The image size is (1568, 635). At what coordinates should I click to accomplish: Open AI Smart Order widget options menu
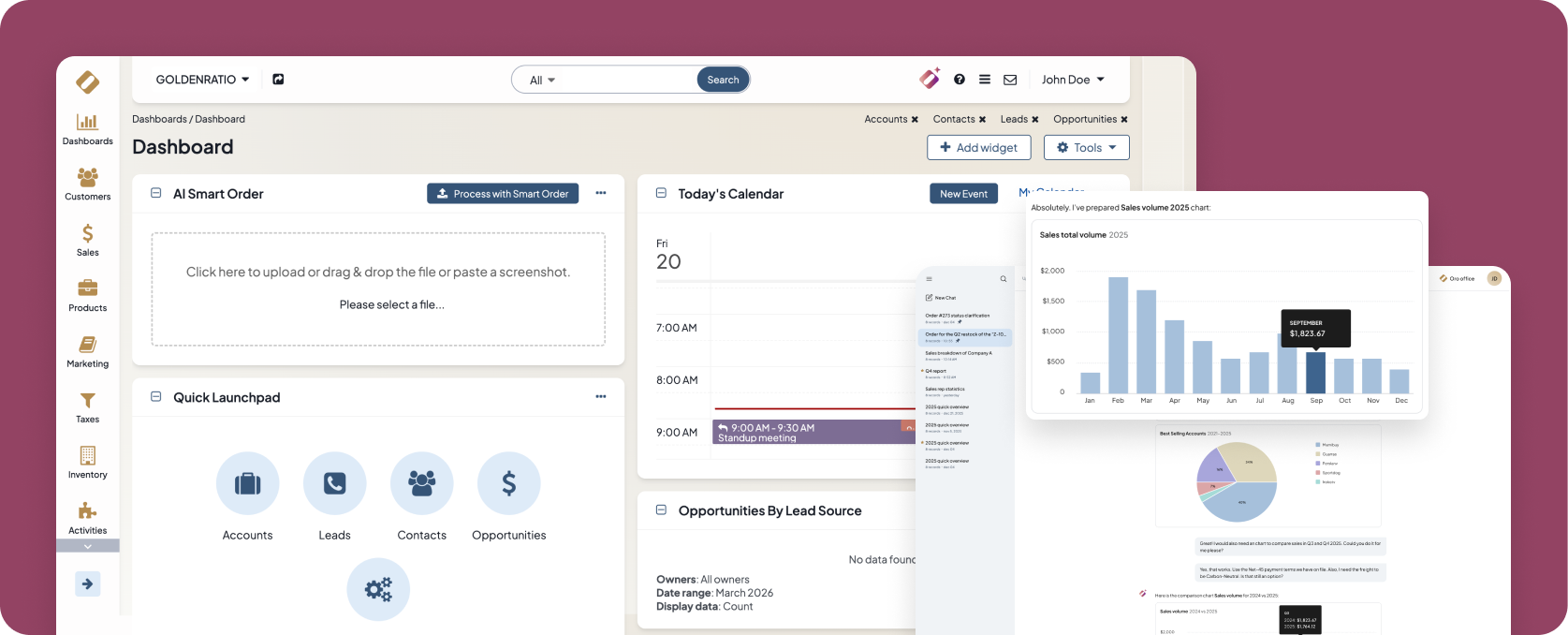pos(601,193)
